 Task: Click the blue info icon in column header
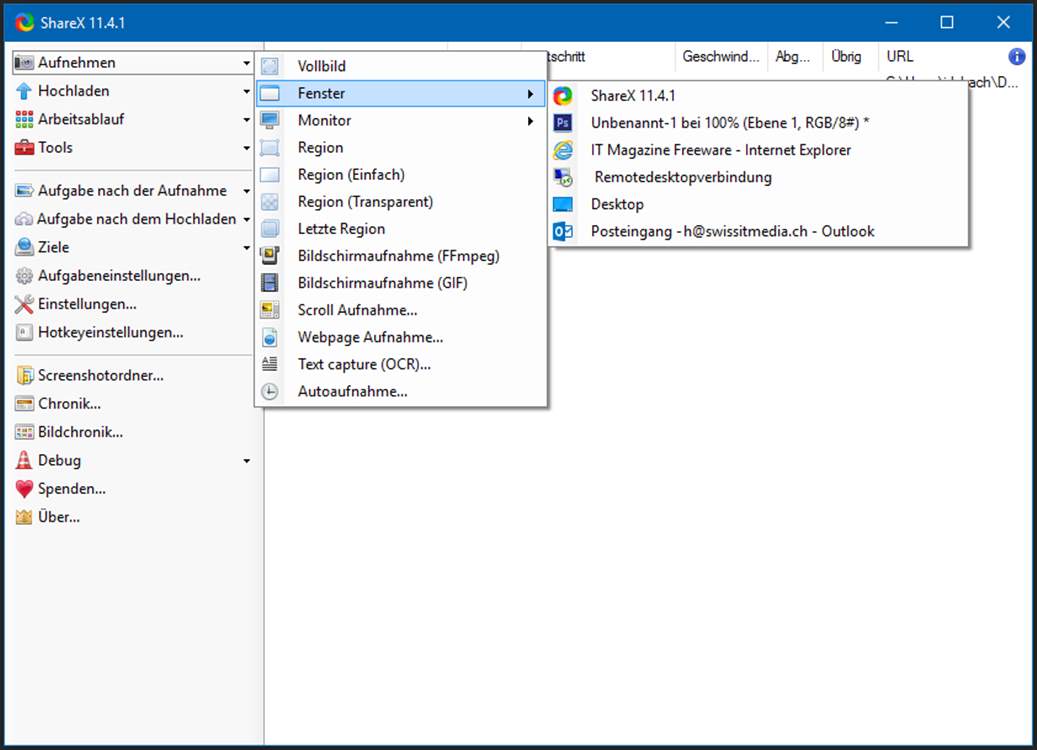click(1016, 57)
